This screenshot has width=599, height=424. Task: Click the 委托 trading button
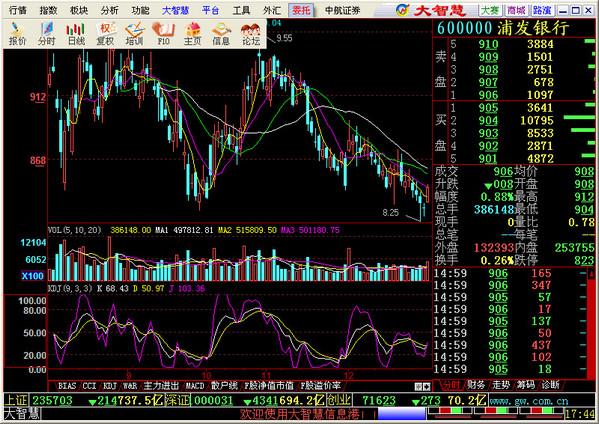point(301,10)
